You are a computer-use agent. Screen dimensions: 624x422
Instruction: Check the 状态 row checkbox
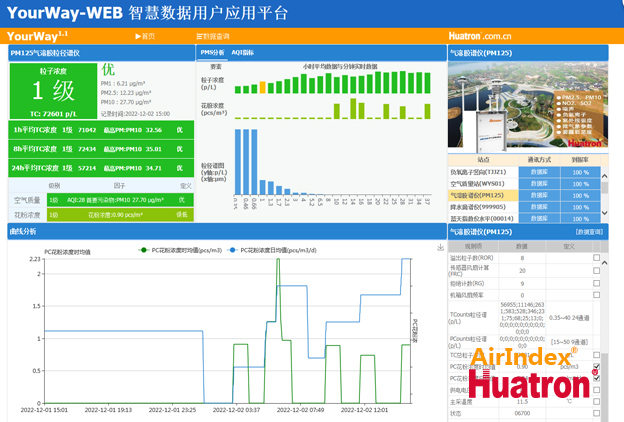[597, 412]
